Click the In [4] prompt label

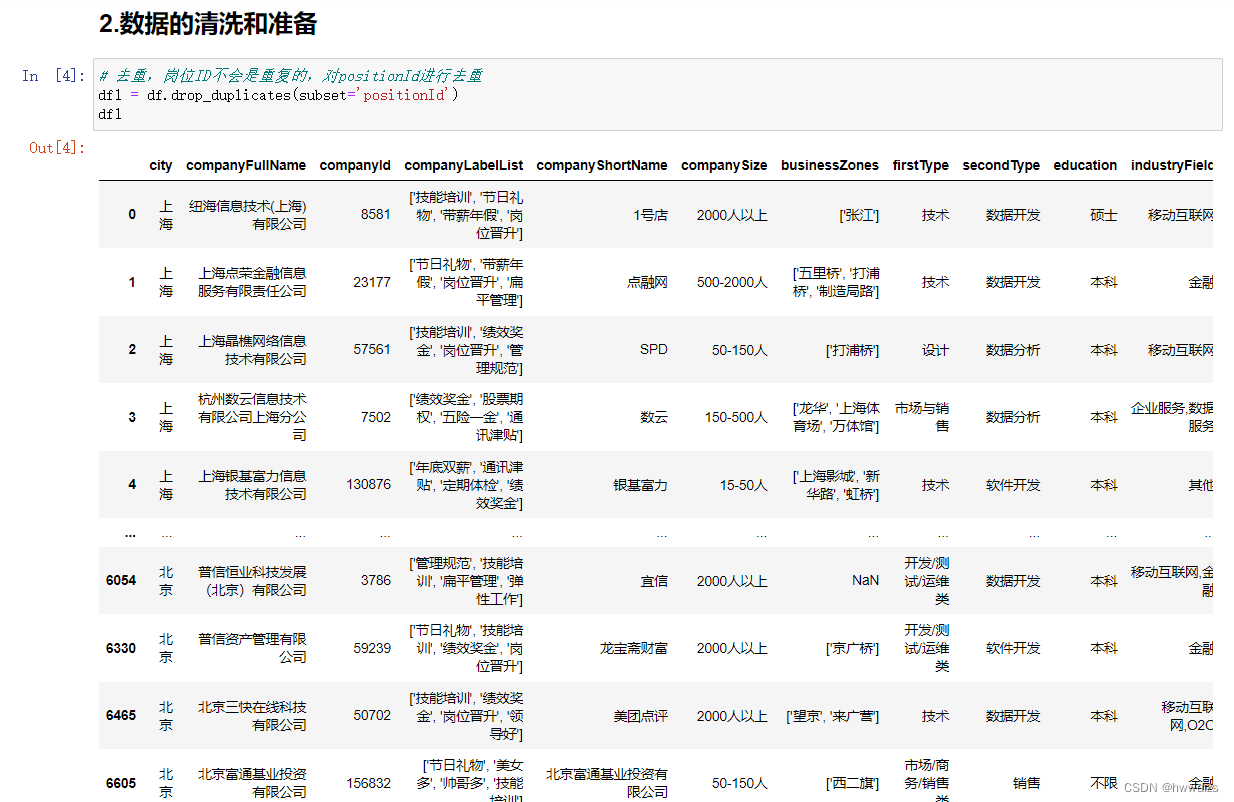pos(54,76)
